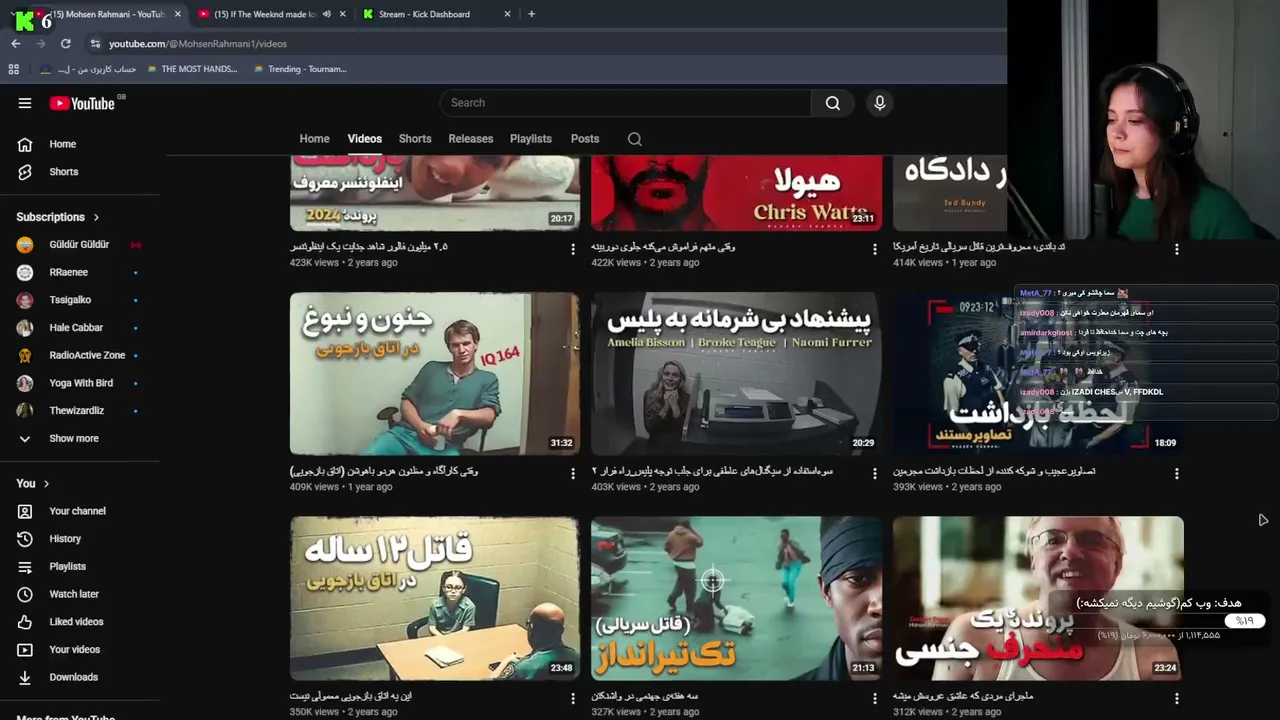Open the RadioActive Zone subscription link
1280x720 pixels.
[87, 355]
